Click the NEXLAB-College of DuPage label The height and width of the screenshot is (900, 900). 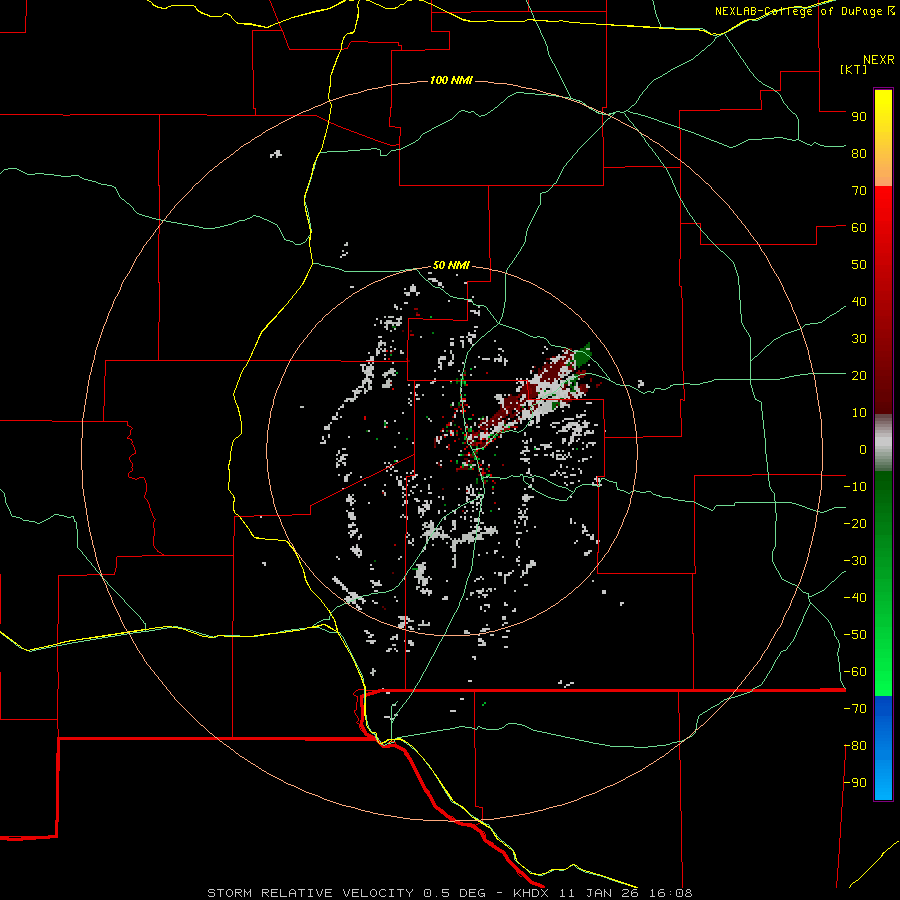click(x=798, y=11)
